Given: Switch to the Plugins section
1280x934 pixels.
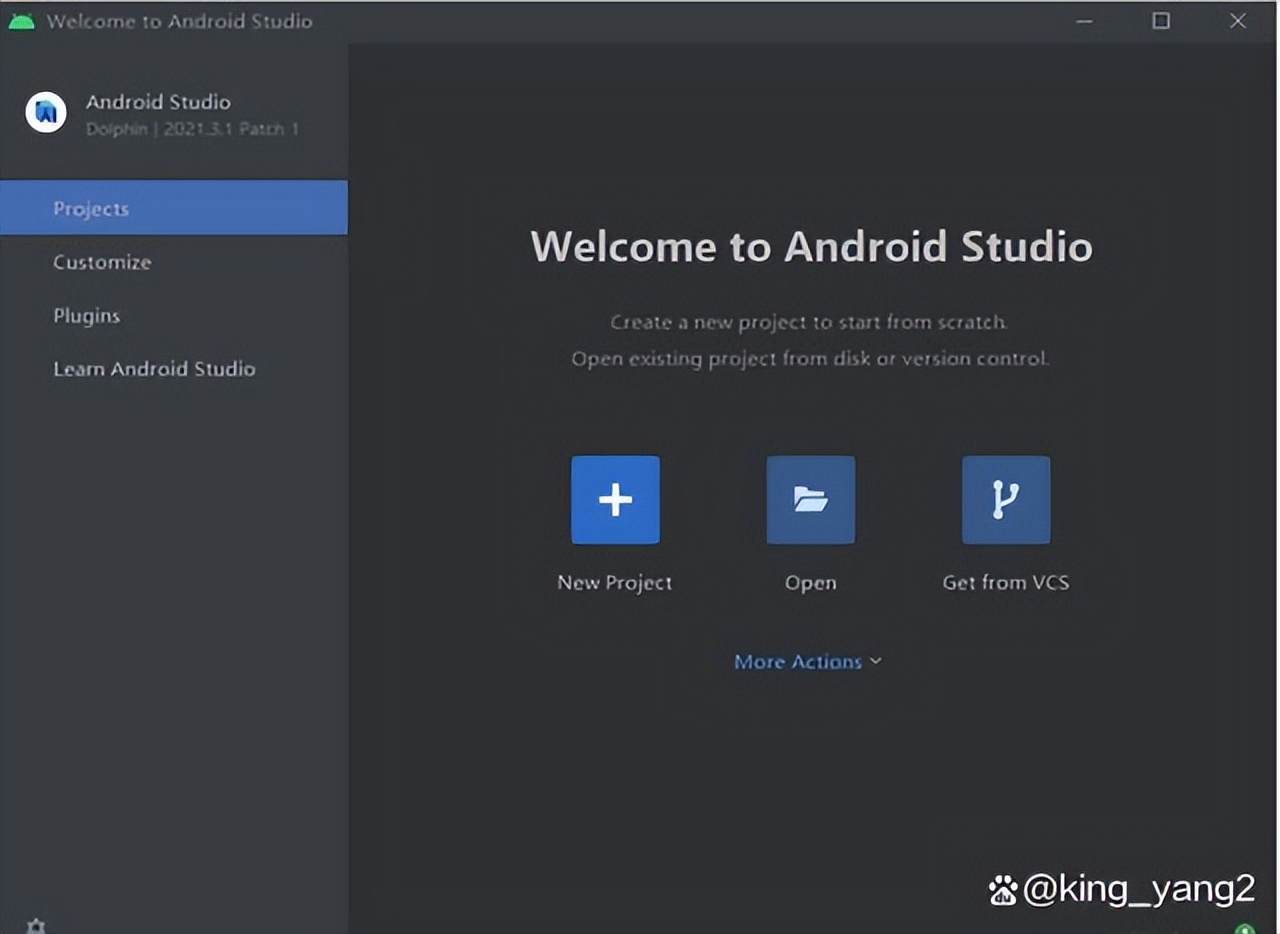Looking at the screenshot, I should (86, 315).
